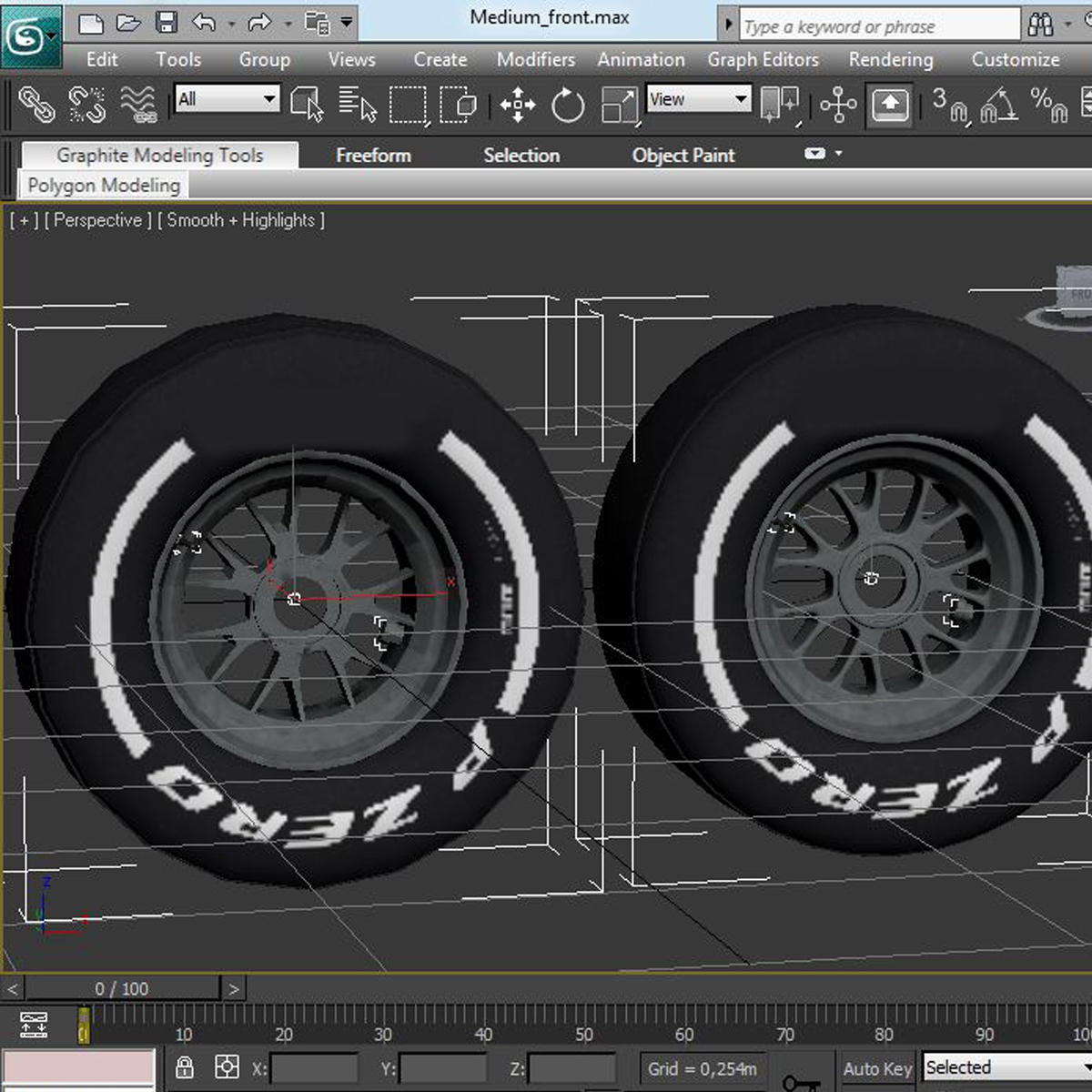
Task: Click in the keyword search field
Action: [880, 25]
